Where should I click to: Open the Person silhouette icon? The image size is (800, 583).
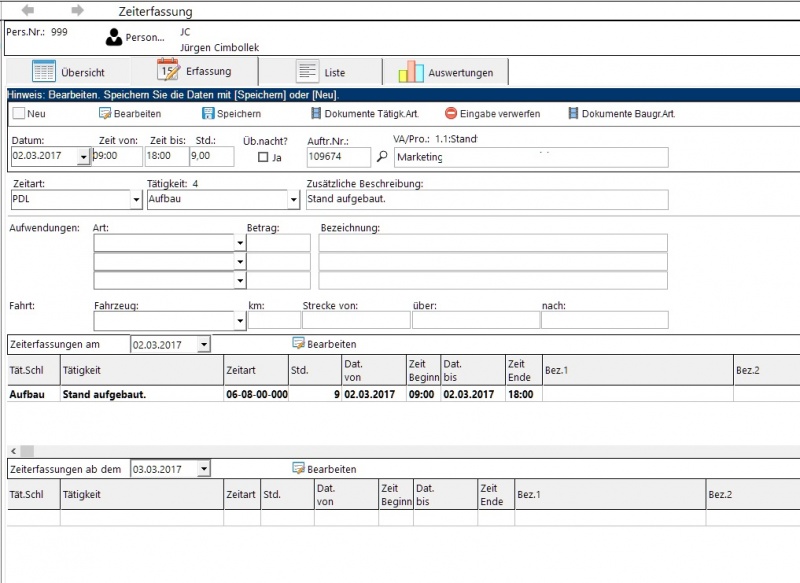pyautogui.click(x=114, y=37)
